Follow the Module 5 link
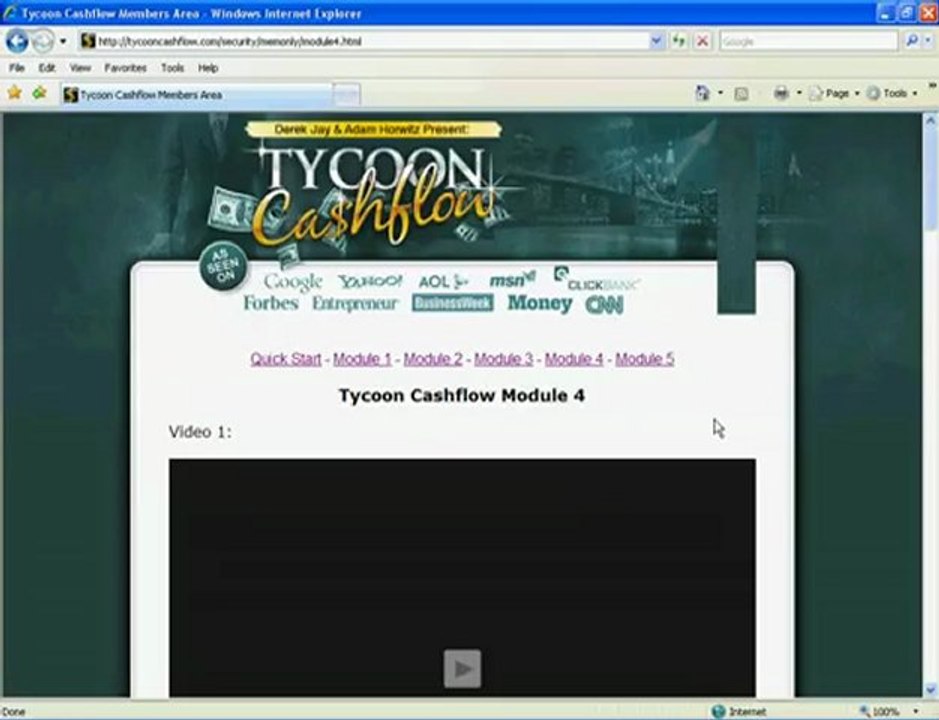The image size is (939, 720). click(645, 359)
